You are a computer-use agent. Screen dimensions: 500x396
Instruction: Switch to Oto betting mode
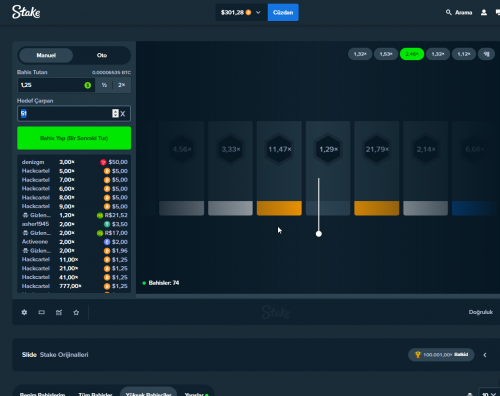click(102, 55)
